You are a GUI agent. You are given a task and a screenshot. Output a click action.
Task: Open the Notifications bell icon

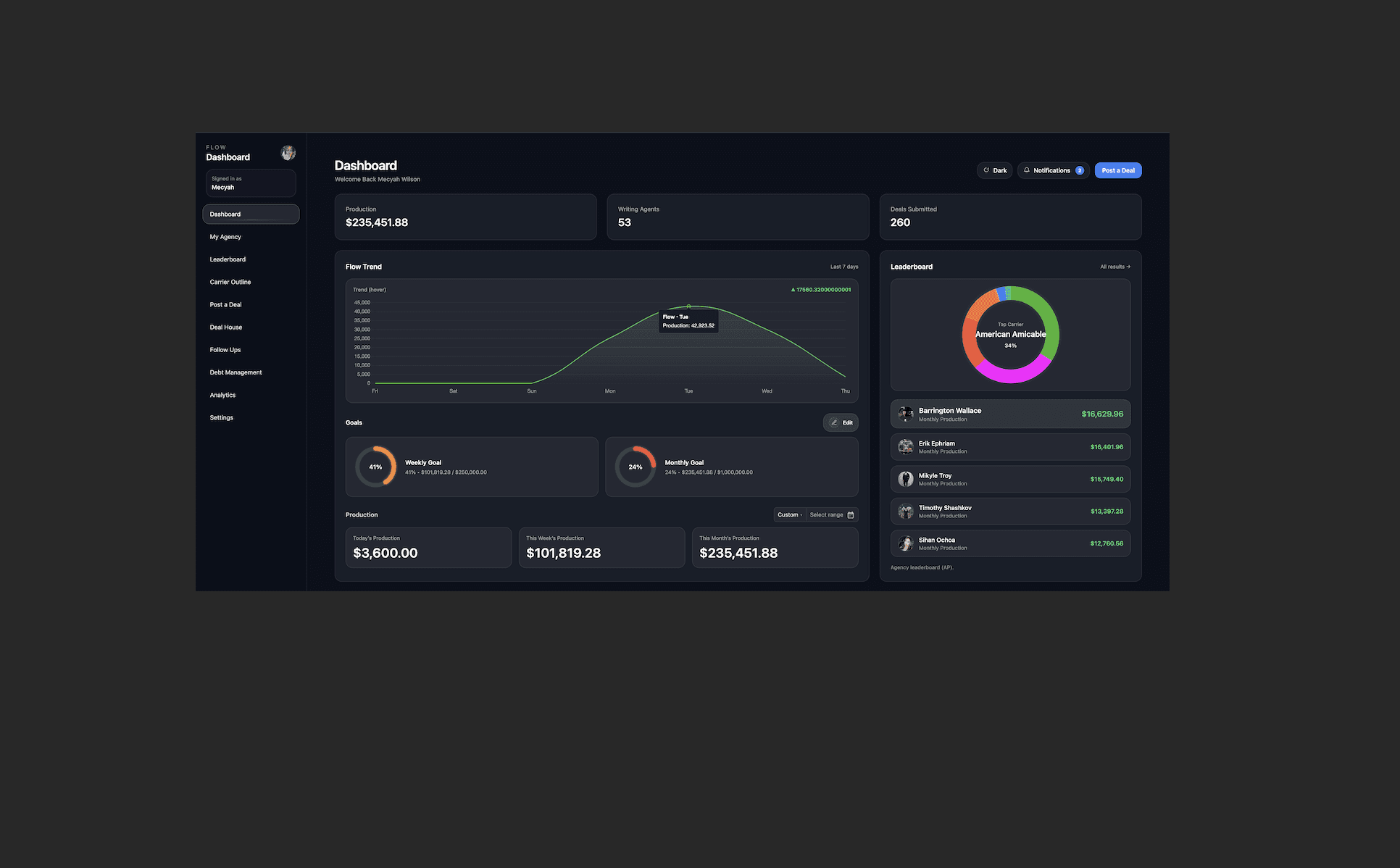pos(1026,170)
